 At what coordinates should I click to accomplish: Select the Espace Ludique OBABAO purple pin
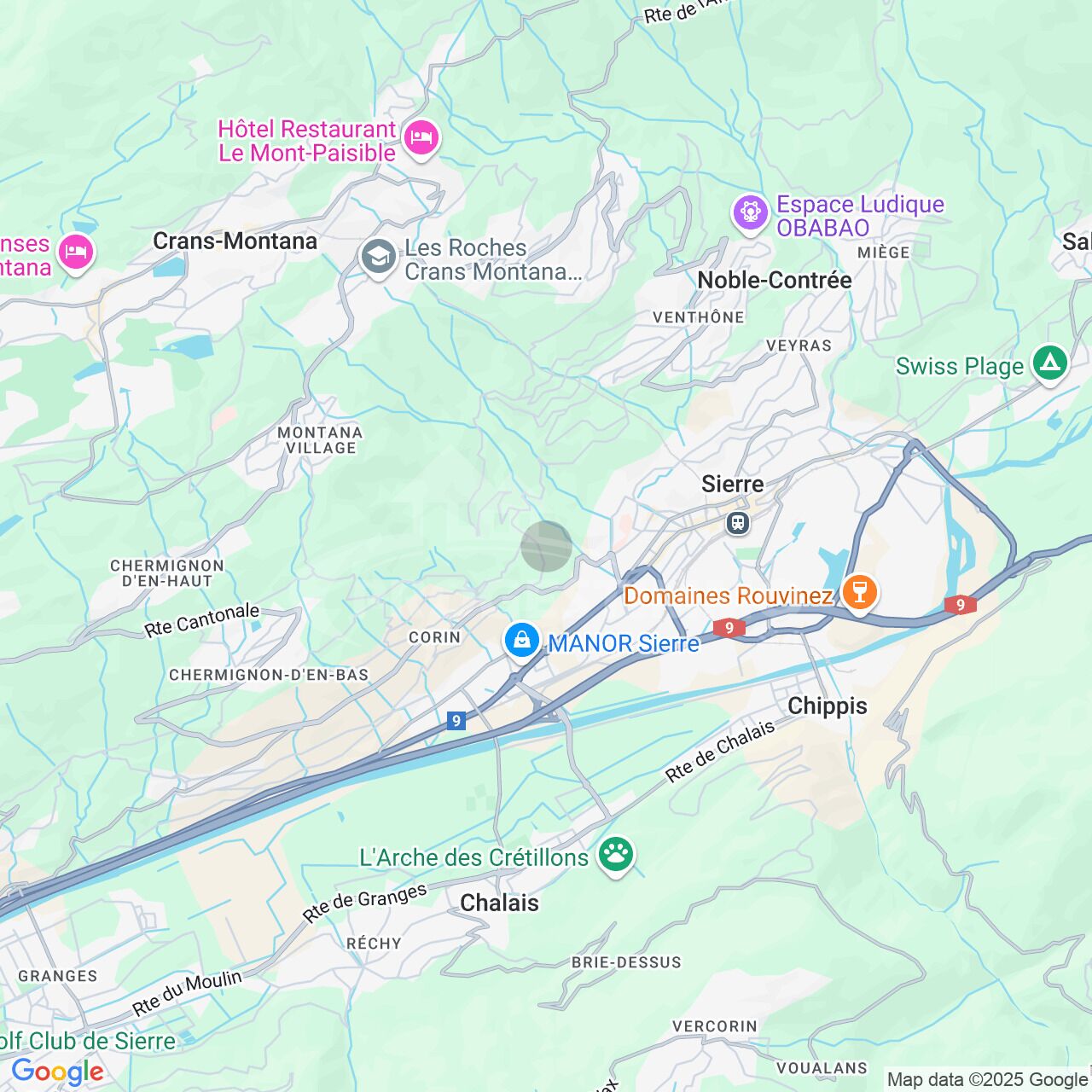pyautogui.click(x=751, y=212)
